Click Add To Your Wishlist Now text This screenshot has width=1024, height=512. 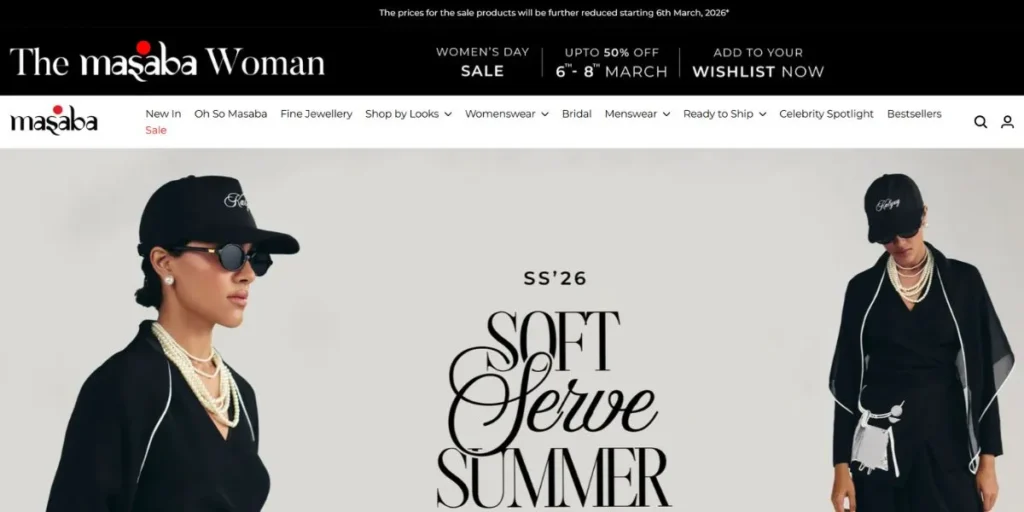(758, 62)
